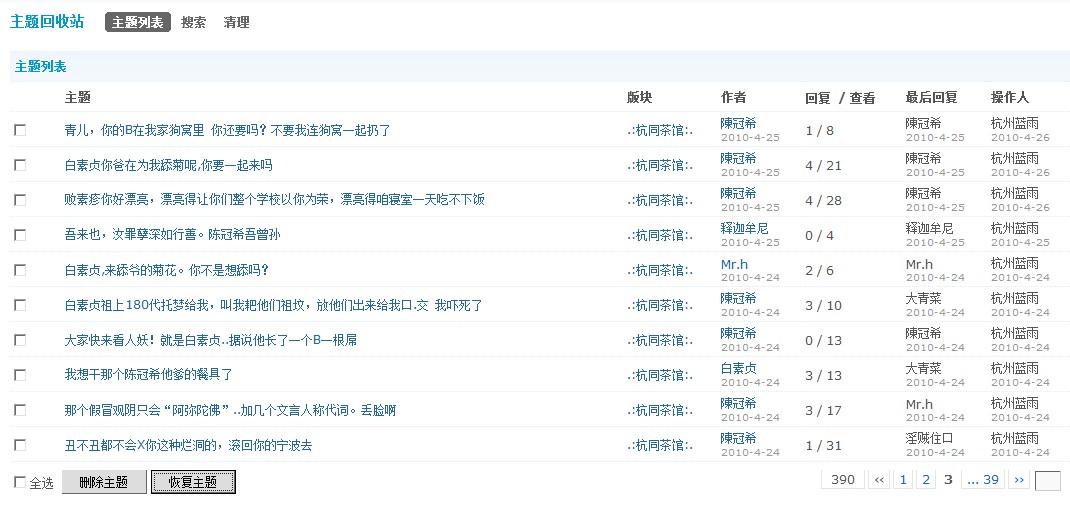Go to page 2 in pagination

926,480
